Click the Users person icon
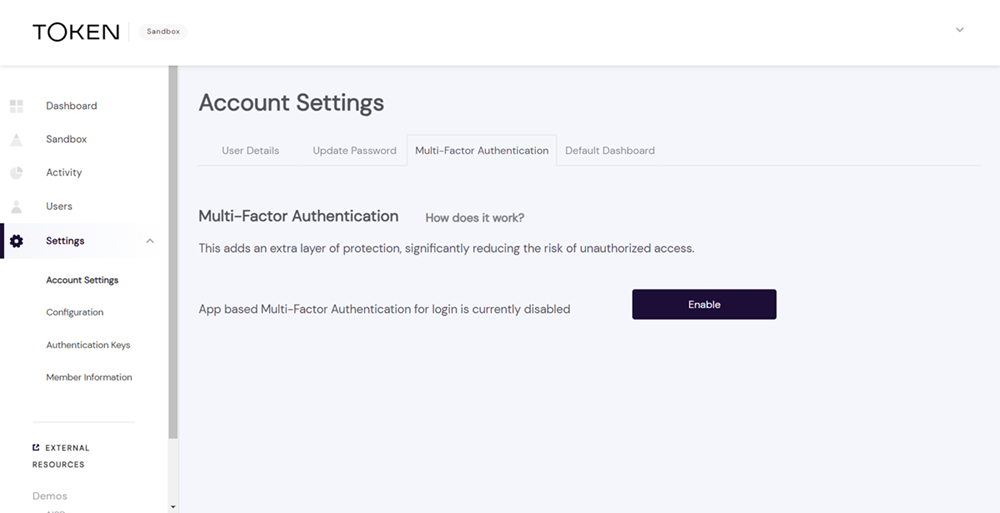The width and height of the screenshot is (1000, 513). click(x=16, y=207)
